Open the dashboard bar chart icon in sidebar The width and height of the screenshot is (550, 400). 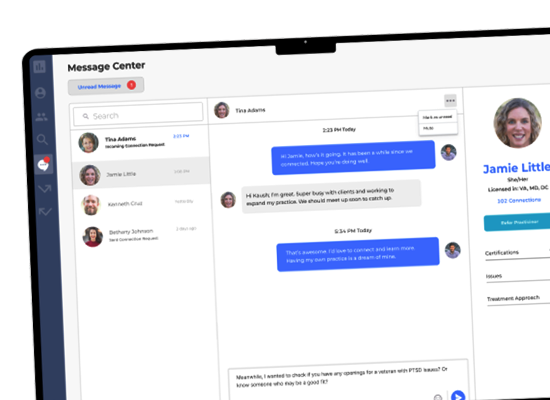click(40, 66)
